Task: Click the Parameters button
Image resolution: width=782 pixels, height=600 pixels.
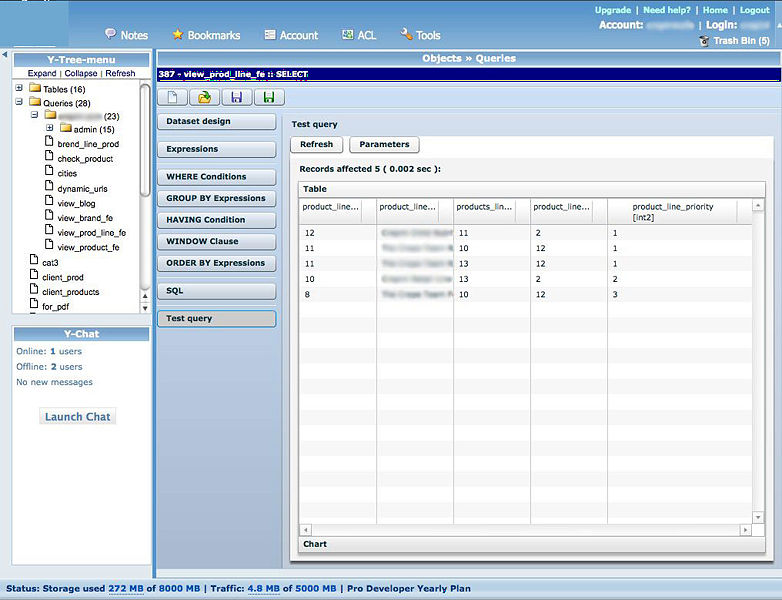Action: tap(384, 144)
